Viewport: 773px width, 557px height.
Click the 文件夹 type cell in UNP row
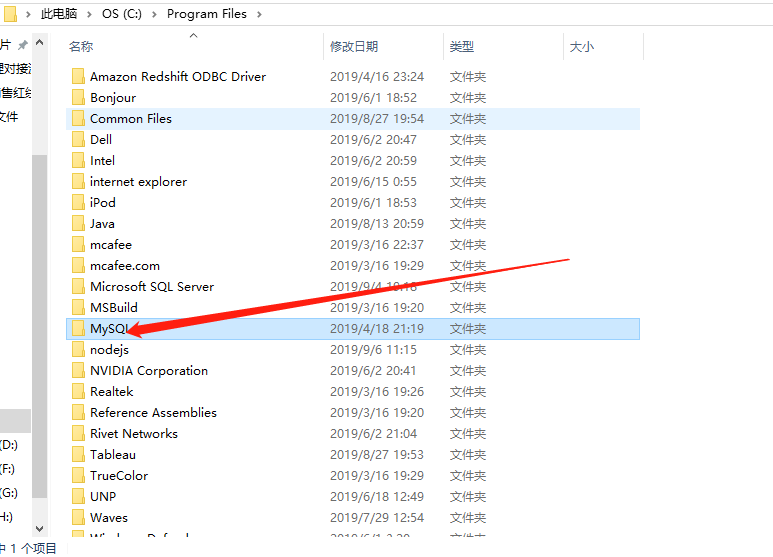coord(468,497)
